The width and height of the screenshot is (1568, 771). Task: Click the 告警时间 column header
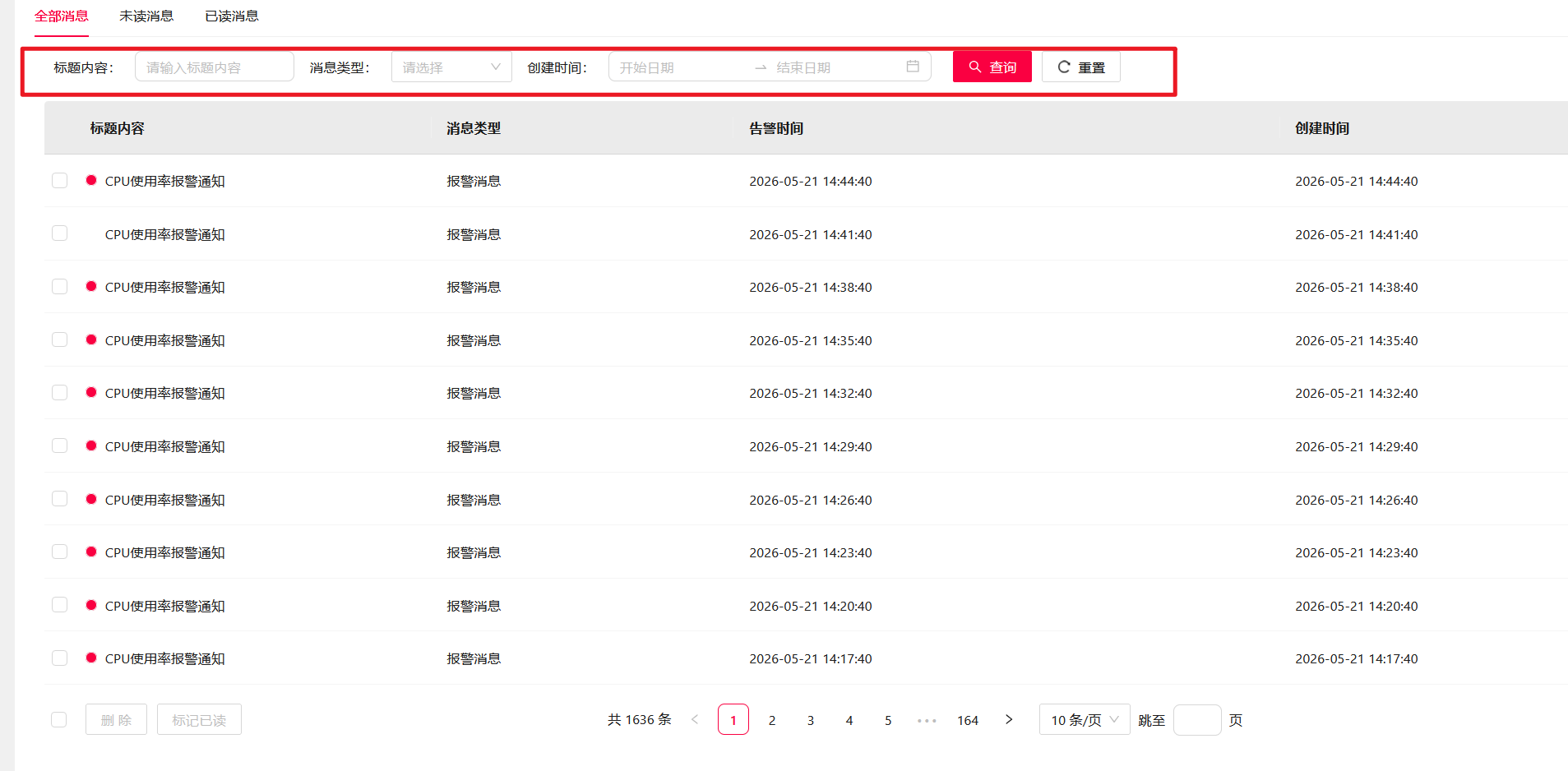776,128
